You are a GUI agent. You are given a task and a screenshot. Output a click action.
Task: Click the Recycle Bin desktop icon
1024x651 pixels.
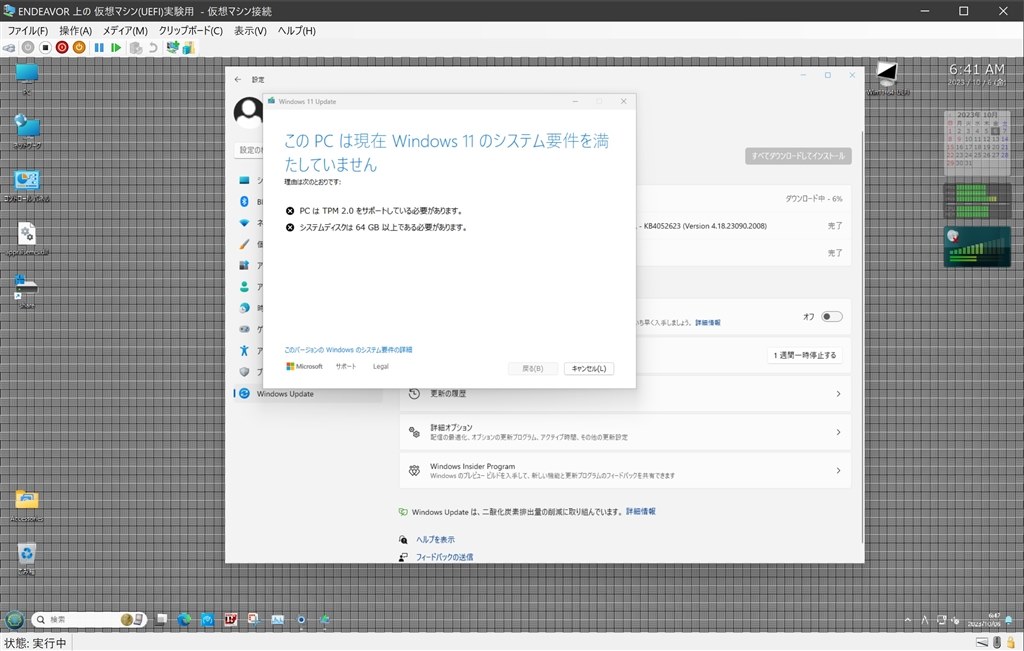tap(27, 559)
